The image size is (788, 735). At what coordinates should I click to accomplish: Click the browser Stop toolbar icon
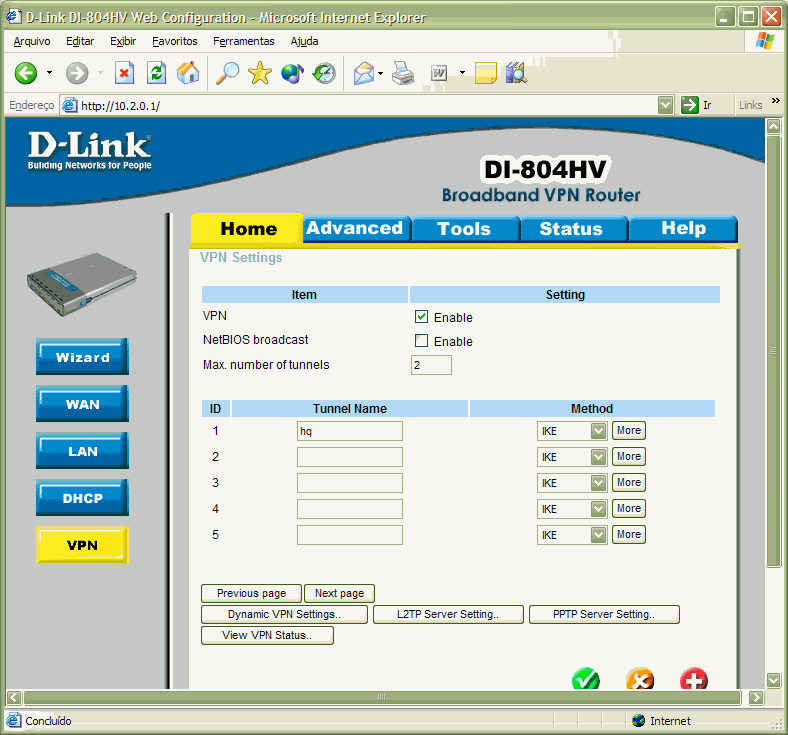click(124, 73)
